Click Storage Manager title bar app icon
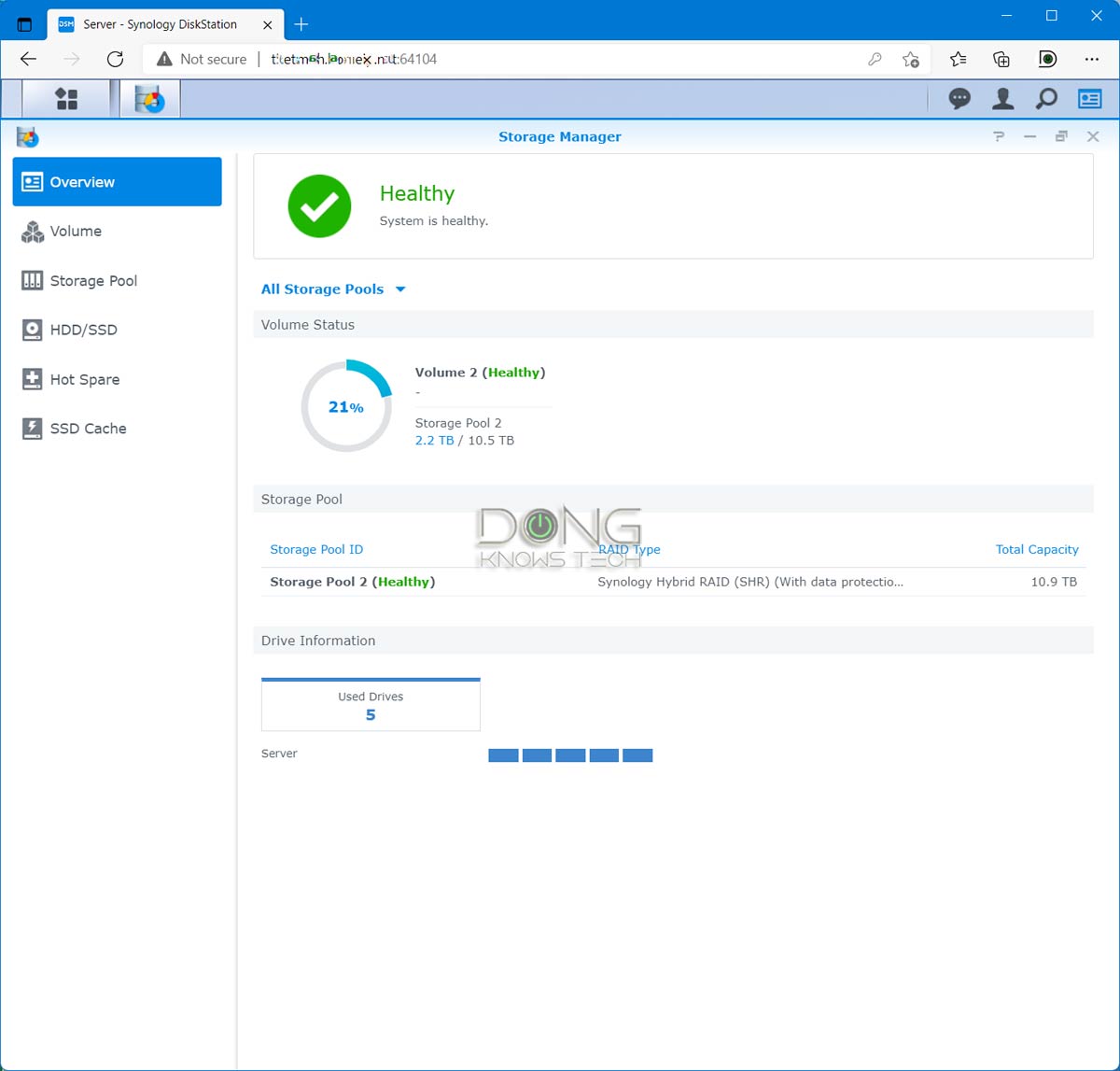Viewport: 1120px width, 1071px height. (28, 137)
